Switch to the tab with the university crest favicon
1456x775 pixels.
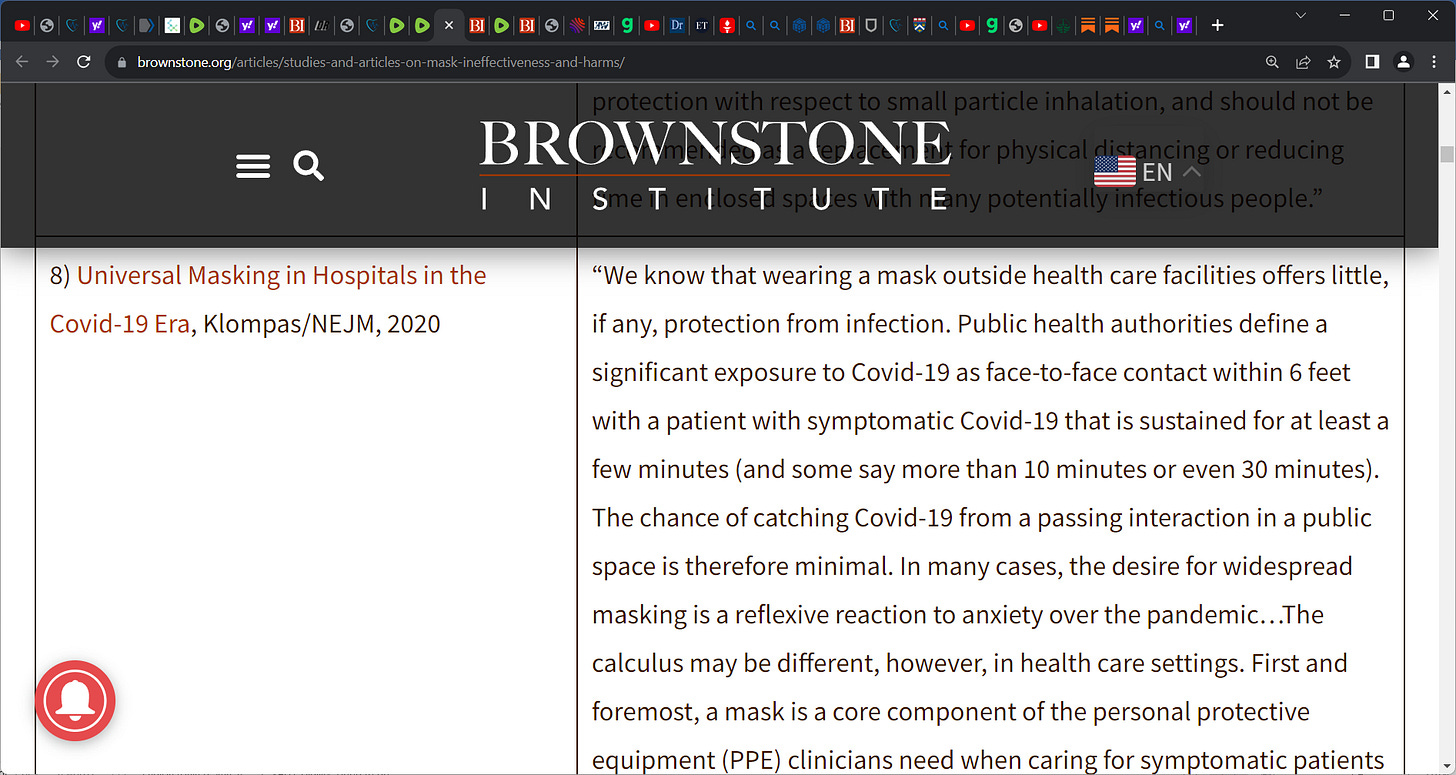(920, 25)
